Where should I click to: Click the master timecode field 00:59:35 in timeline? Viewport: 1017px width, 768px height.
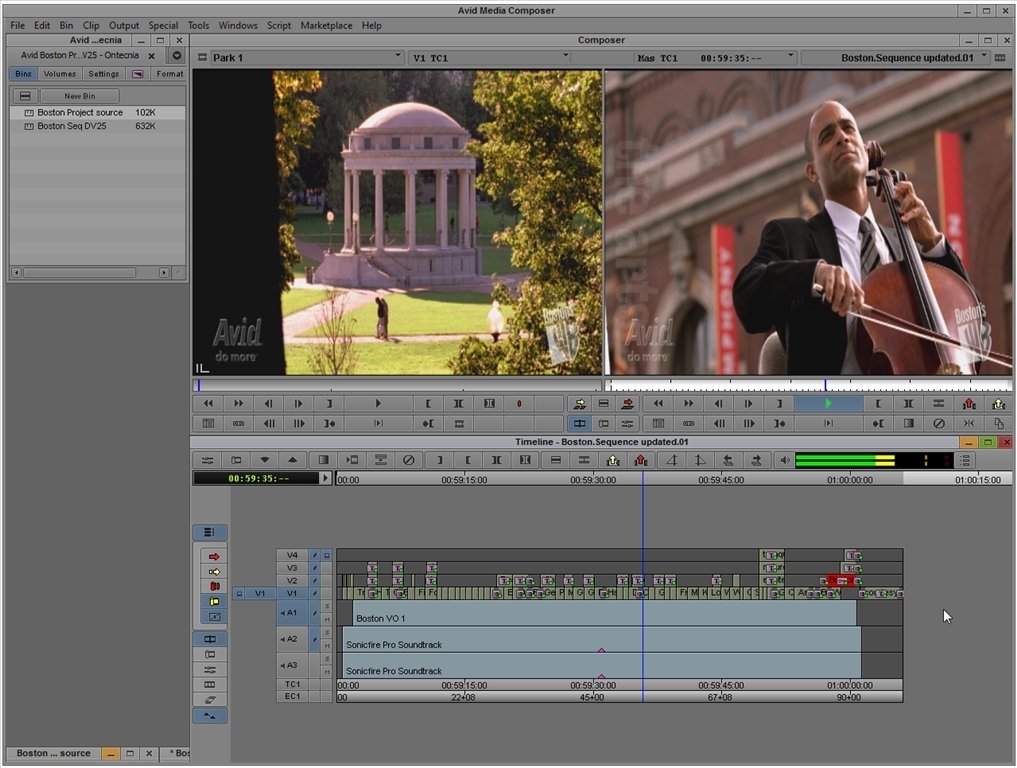pos(258,479)
